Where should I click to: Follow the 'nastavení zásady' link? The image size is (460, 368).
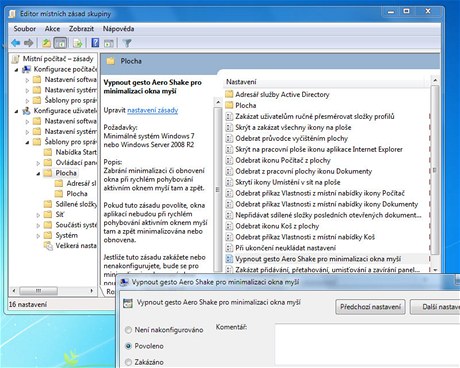(x=153, y=110)
